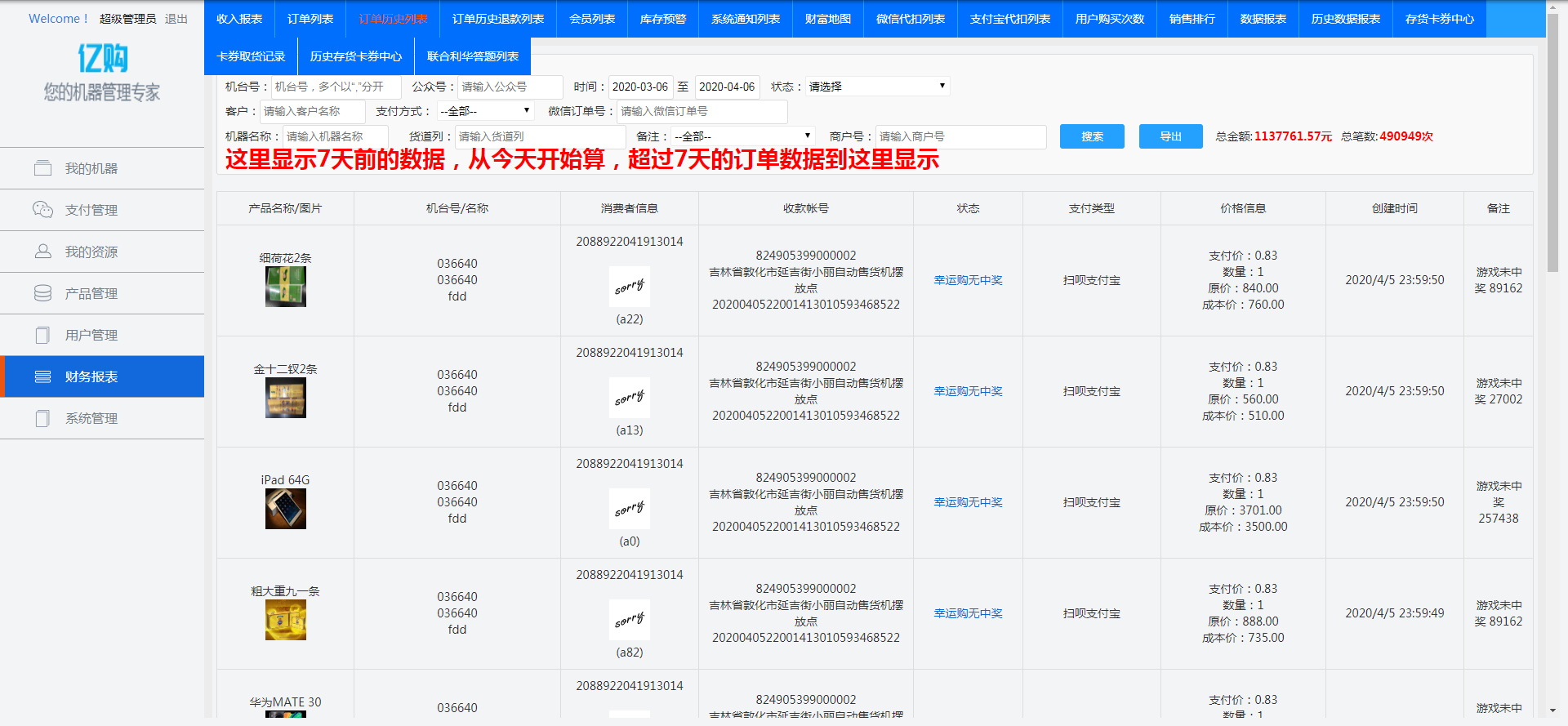Click the 我的资源 user icon
Image resolution: width=1568 pixels, height=726 pixels.
click(x=43, y=252)
